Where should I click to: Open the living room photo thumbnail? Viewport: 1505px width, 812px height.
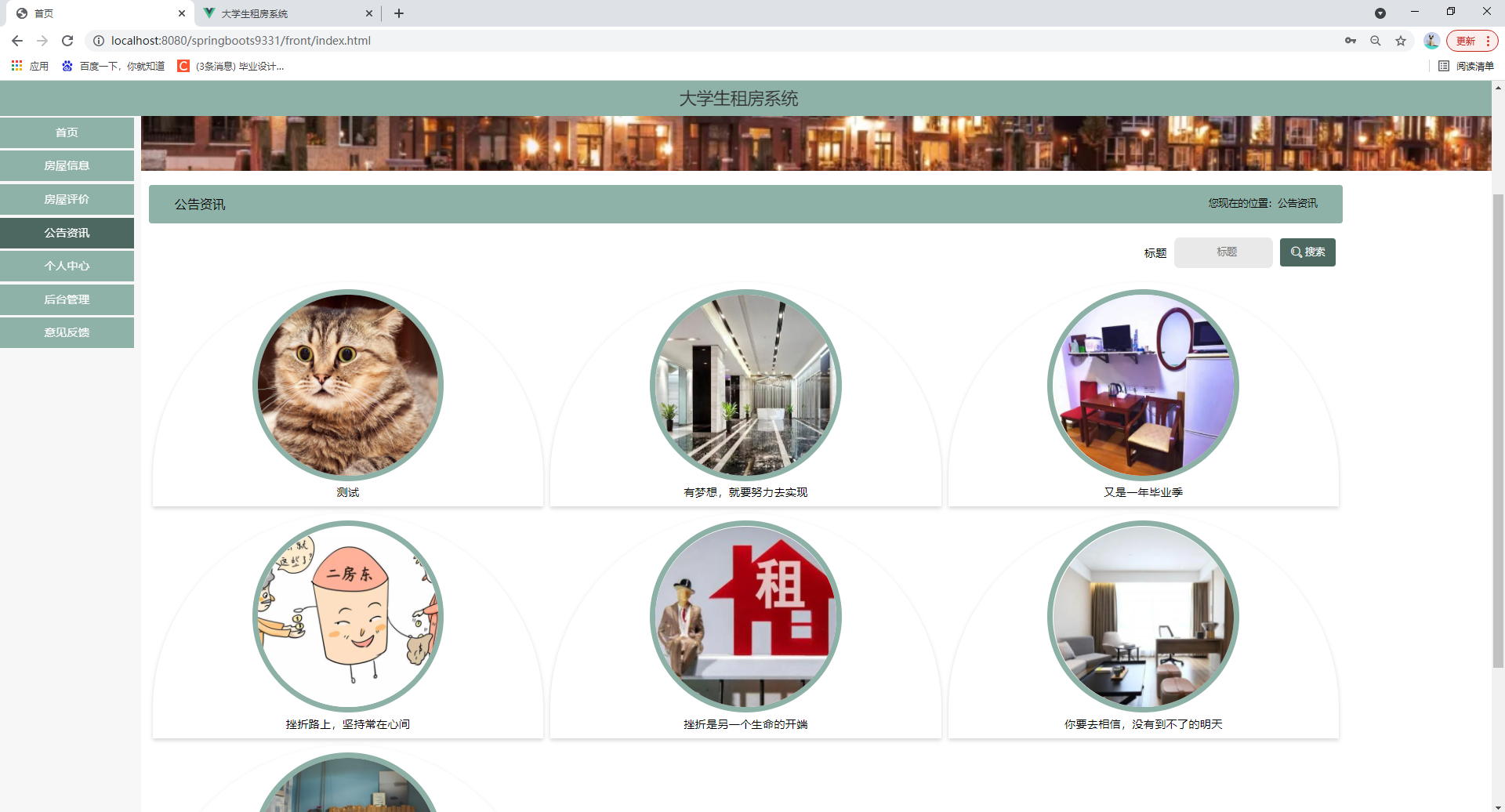[x=1143, y=616]
